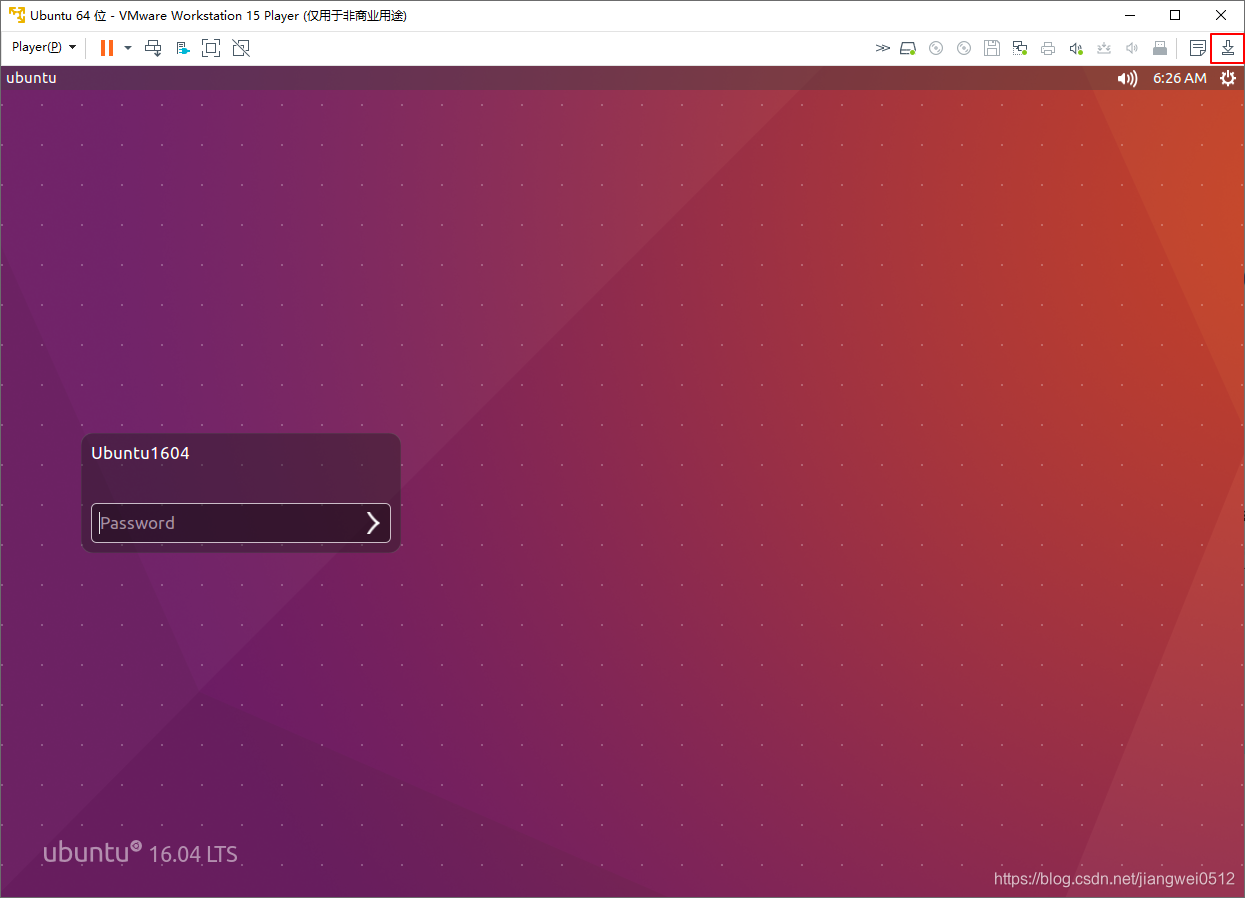This screenshot has width=1245, height=898.
Task: Open the floppy drive device icon
Action: [992, 47]
